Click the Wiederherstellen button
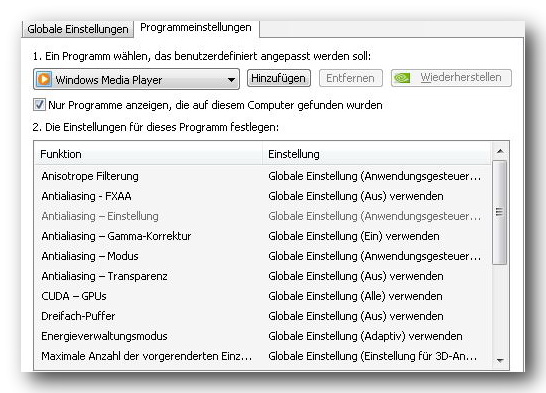Screen dimensions: 546x393 (451, 78)
